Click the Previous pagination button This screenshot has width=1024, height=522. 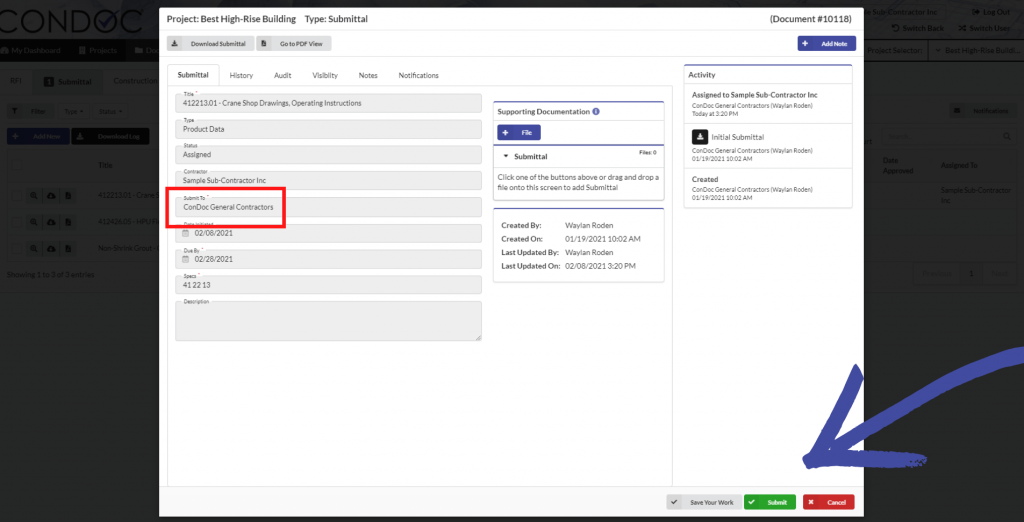[x=937, y=273]
